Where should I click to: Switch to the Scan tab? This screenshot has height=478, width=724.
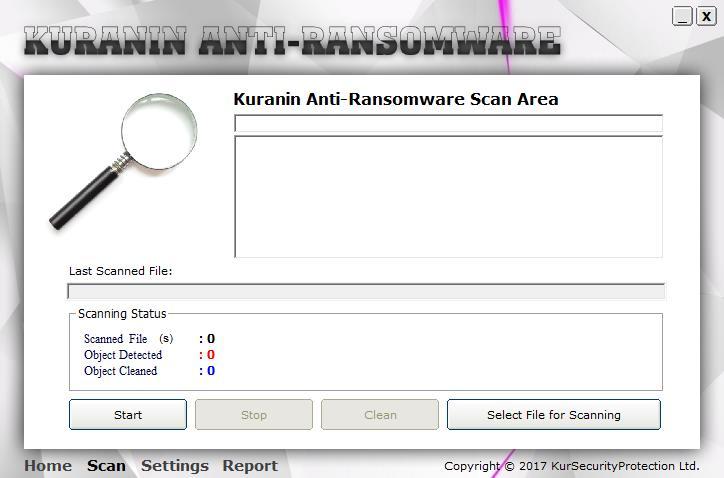106,466
